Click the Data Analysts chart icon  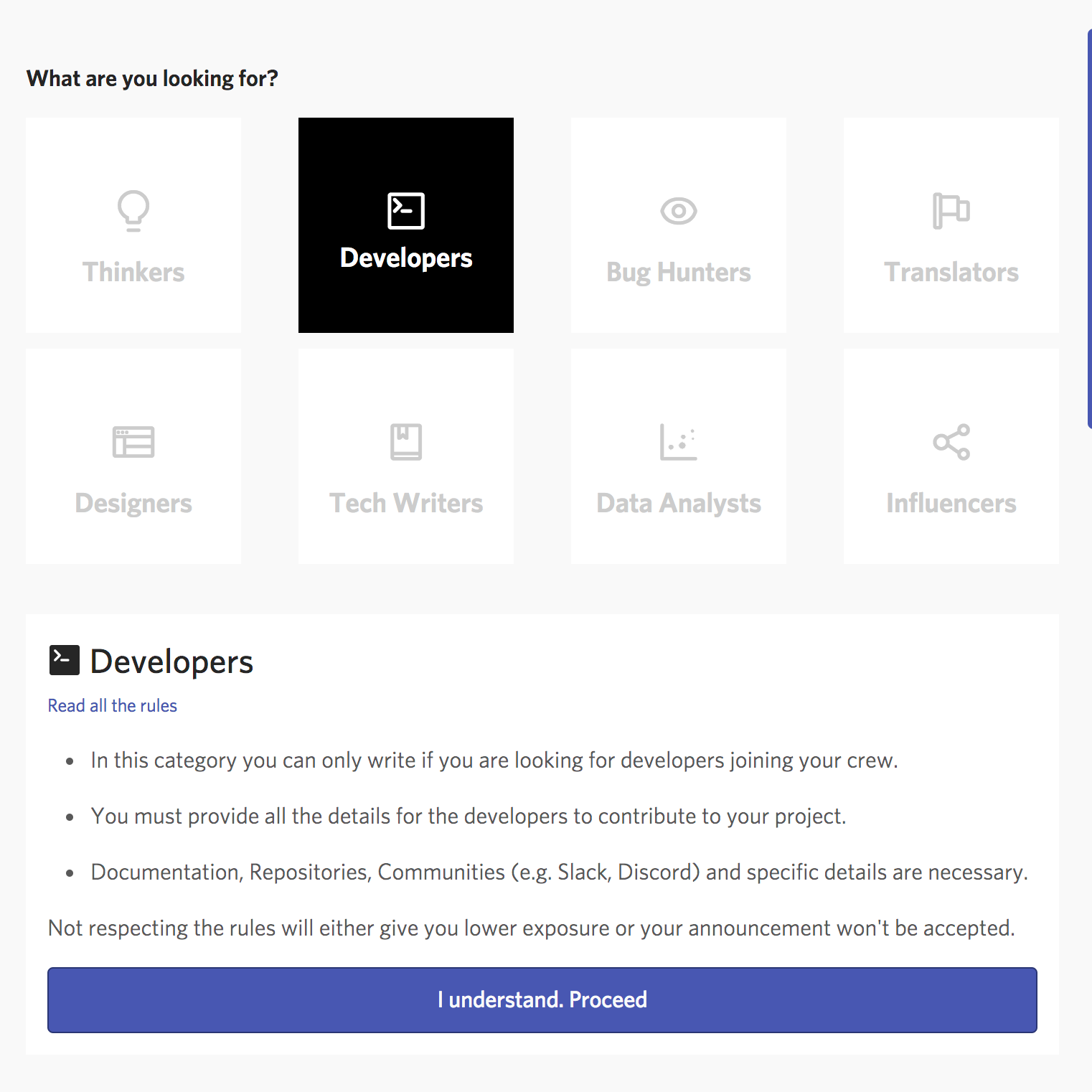(679, 442)
